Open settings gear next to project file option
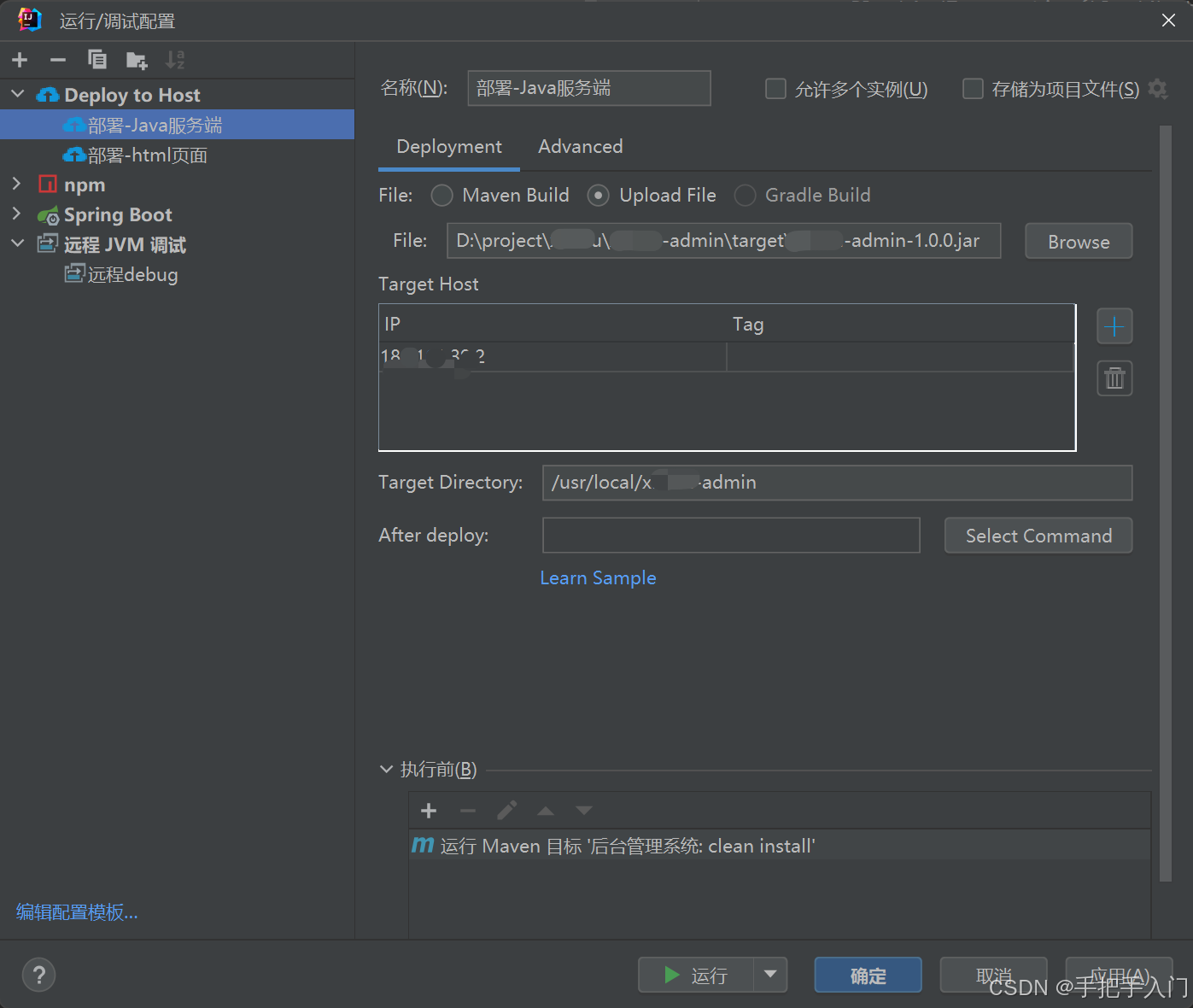The width and height of the screenshot is (1193, 1008). [1157, 88]
